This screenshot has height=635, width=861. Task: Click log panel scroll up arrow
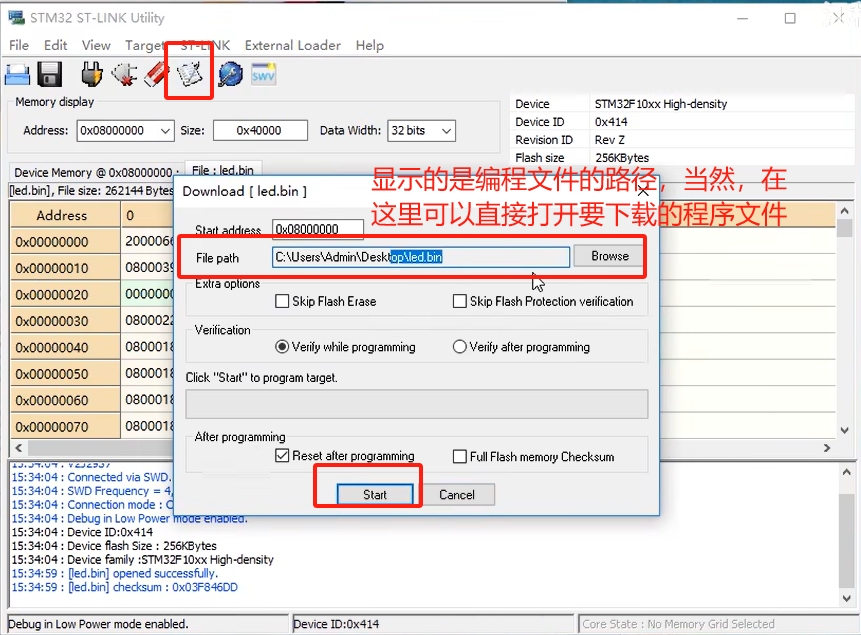pyautogui.click(x=846, y=472)
